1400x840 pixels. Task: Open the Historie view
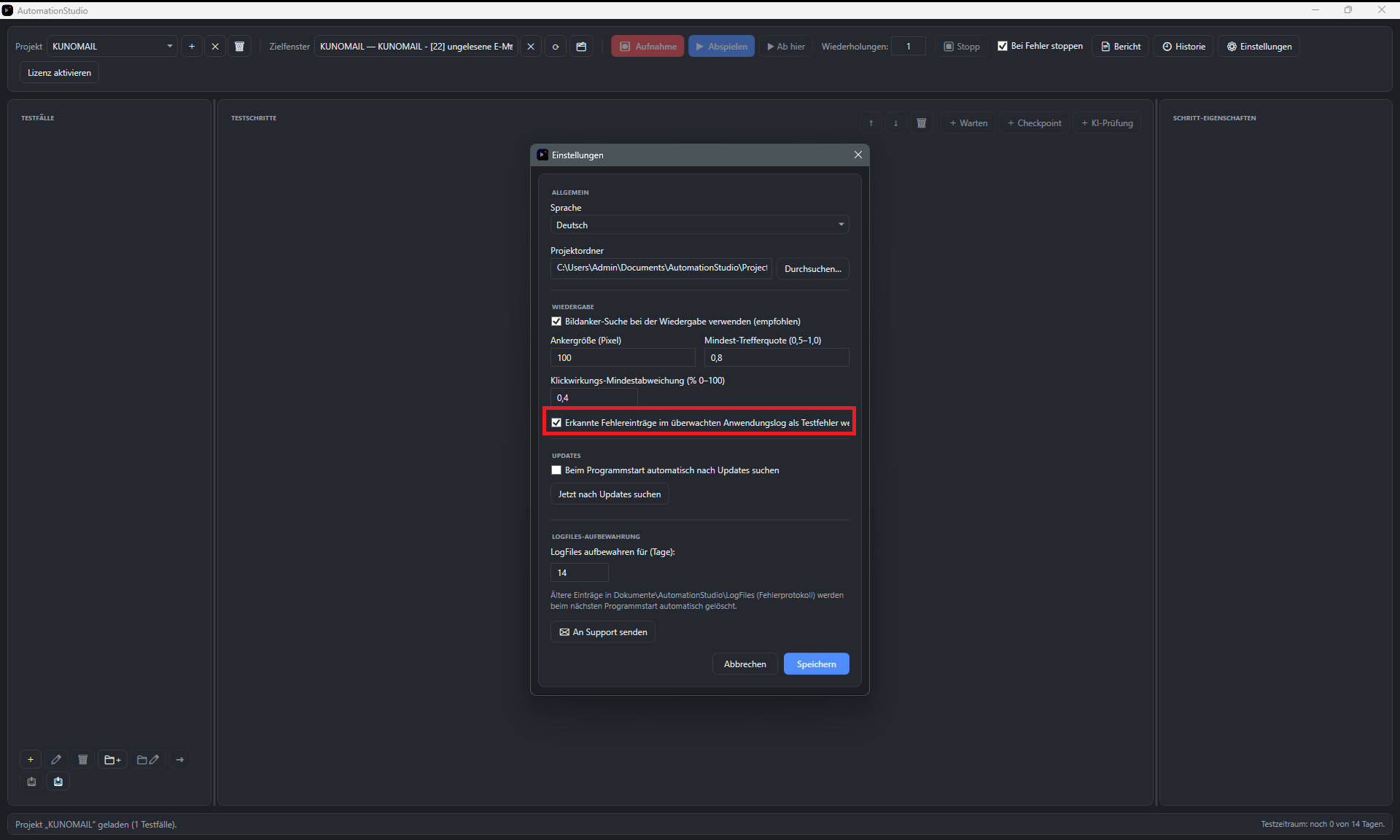tap(1183, 46)
